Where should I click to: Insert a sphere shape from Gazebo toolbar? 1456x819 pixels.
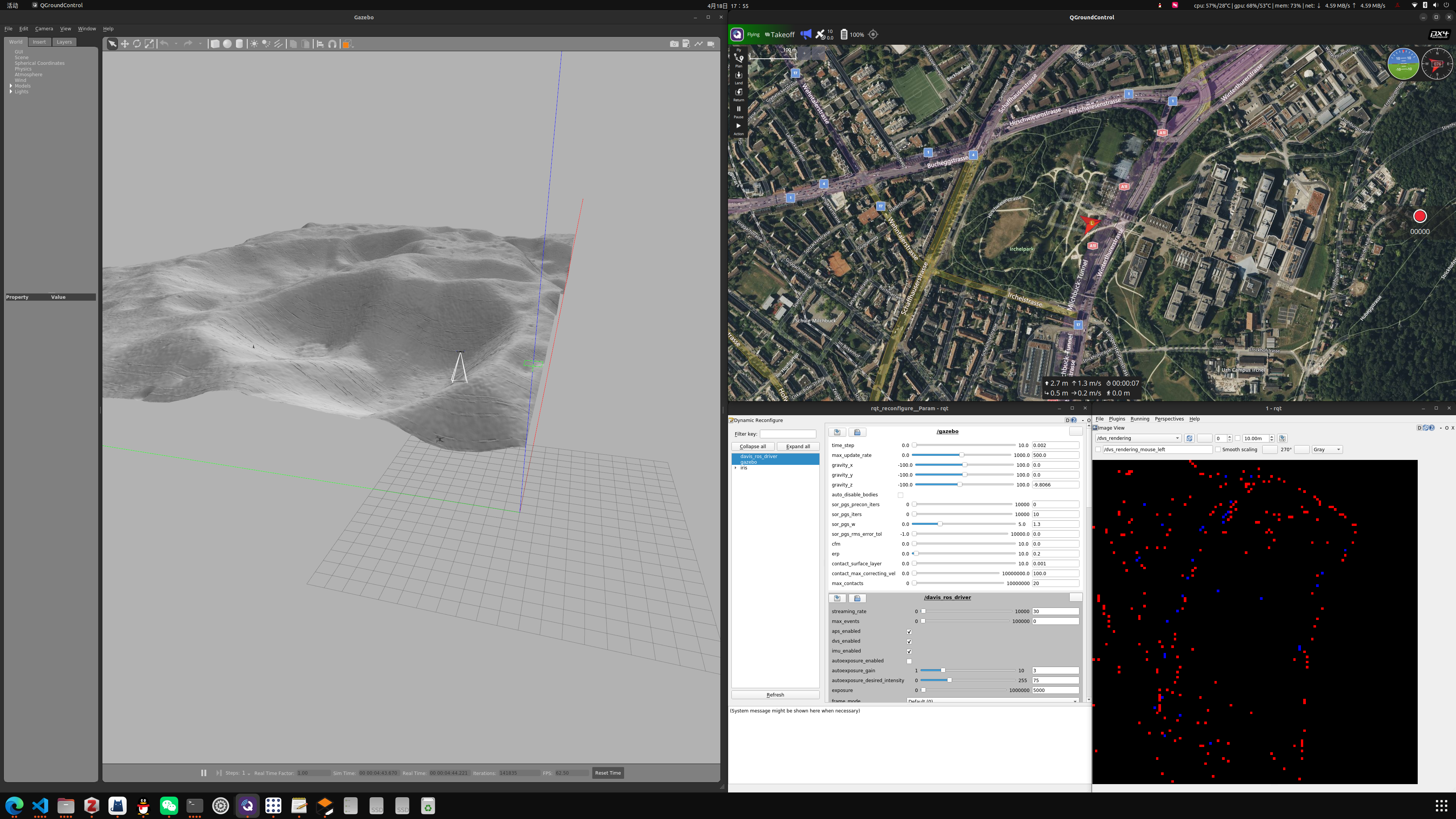tap(227, 44)
